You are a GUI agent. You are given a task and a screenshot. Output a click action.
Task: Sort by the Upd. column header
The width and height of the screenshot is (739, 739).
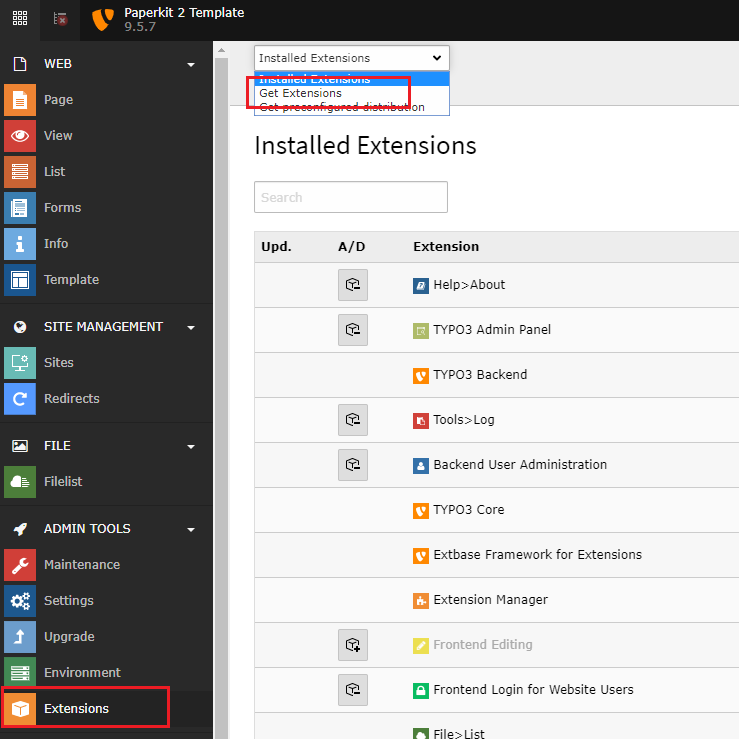(276, 246)
